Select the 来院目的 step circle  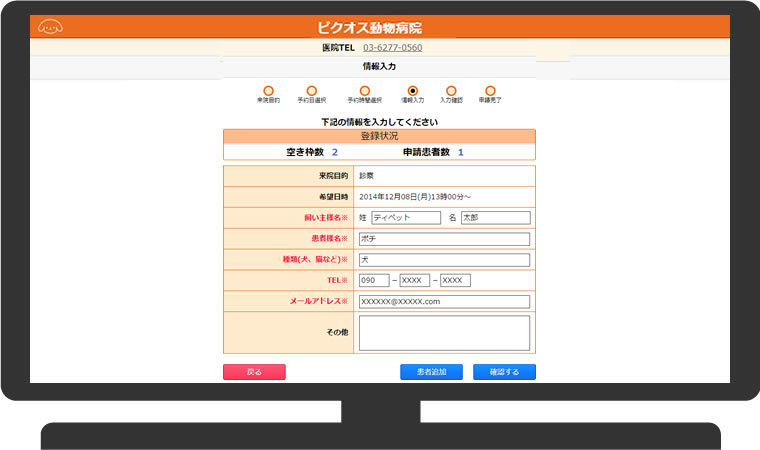click(x=268, y=91)
